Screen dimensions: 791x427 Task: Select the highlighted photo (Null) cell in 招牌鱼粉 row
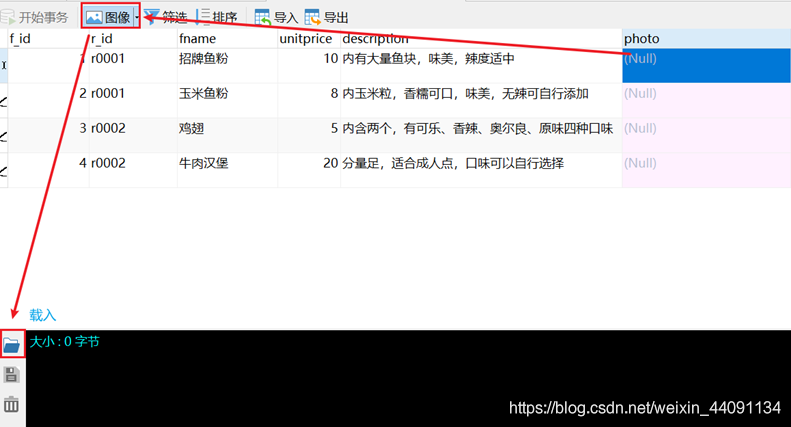[706, 66]
